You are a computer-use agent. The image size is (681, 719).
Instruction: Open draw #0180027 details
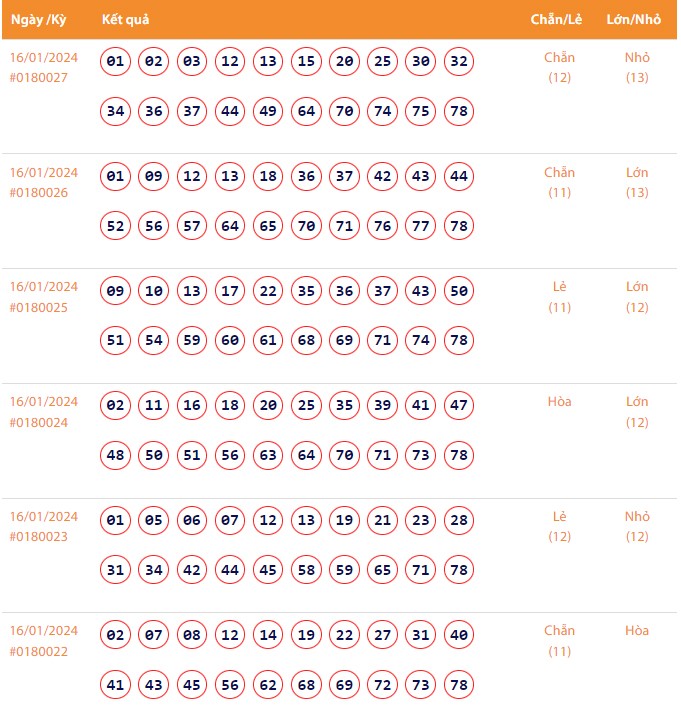39,78
